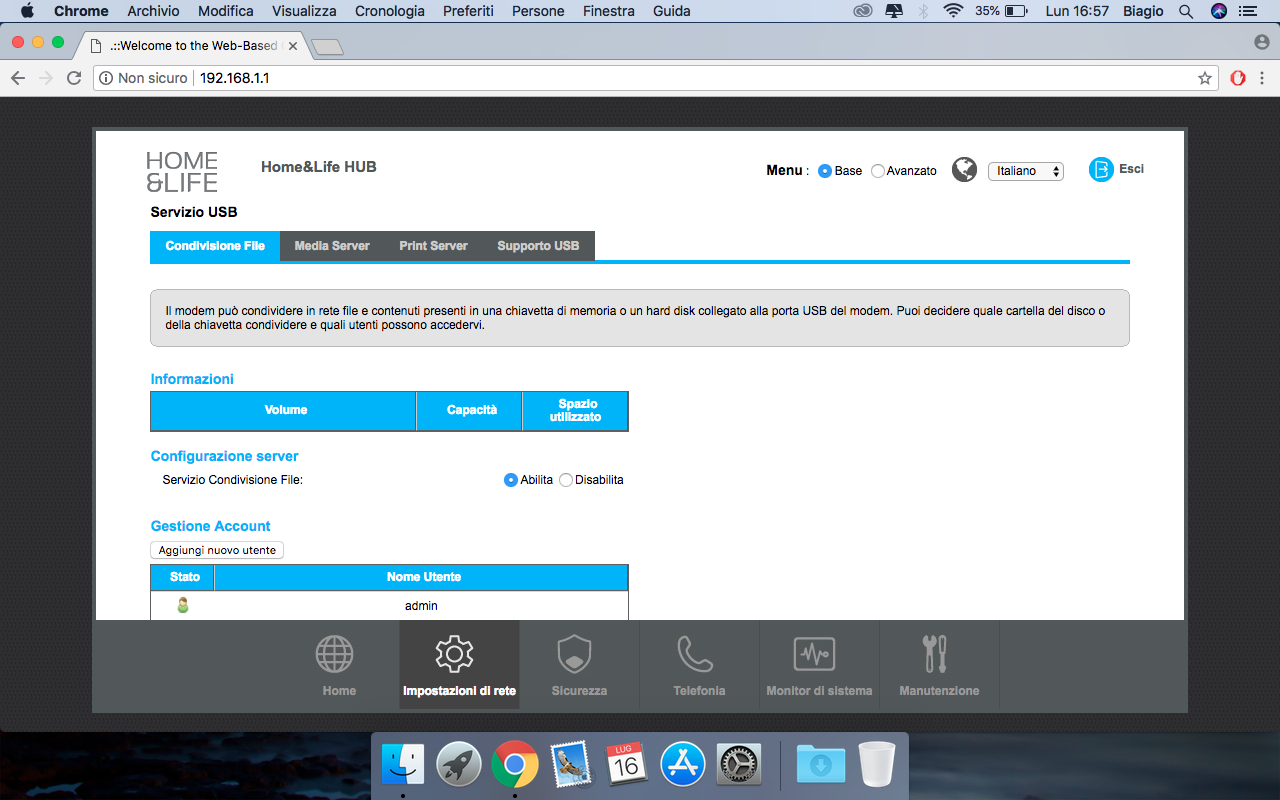Viewport: 1280px width, 800px height.
Task: Select the Avanzato menu radio button
Action: [878, 171]
